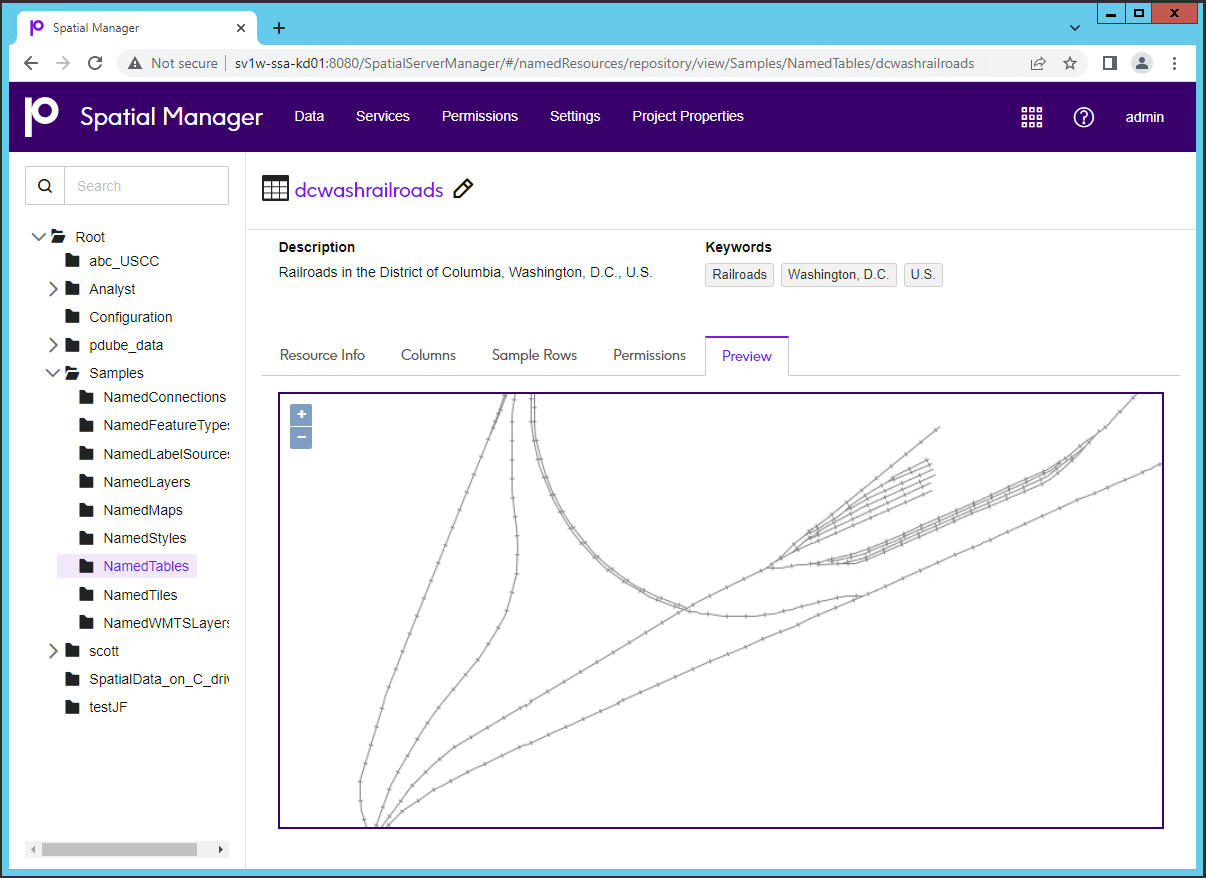Click the Railroads keyword tag

(740, 275)
